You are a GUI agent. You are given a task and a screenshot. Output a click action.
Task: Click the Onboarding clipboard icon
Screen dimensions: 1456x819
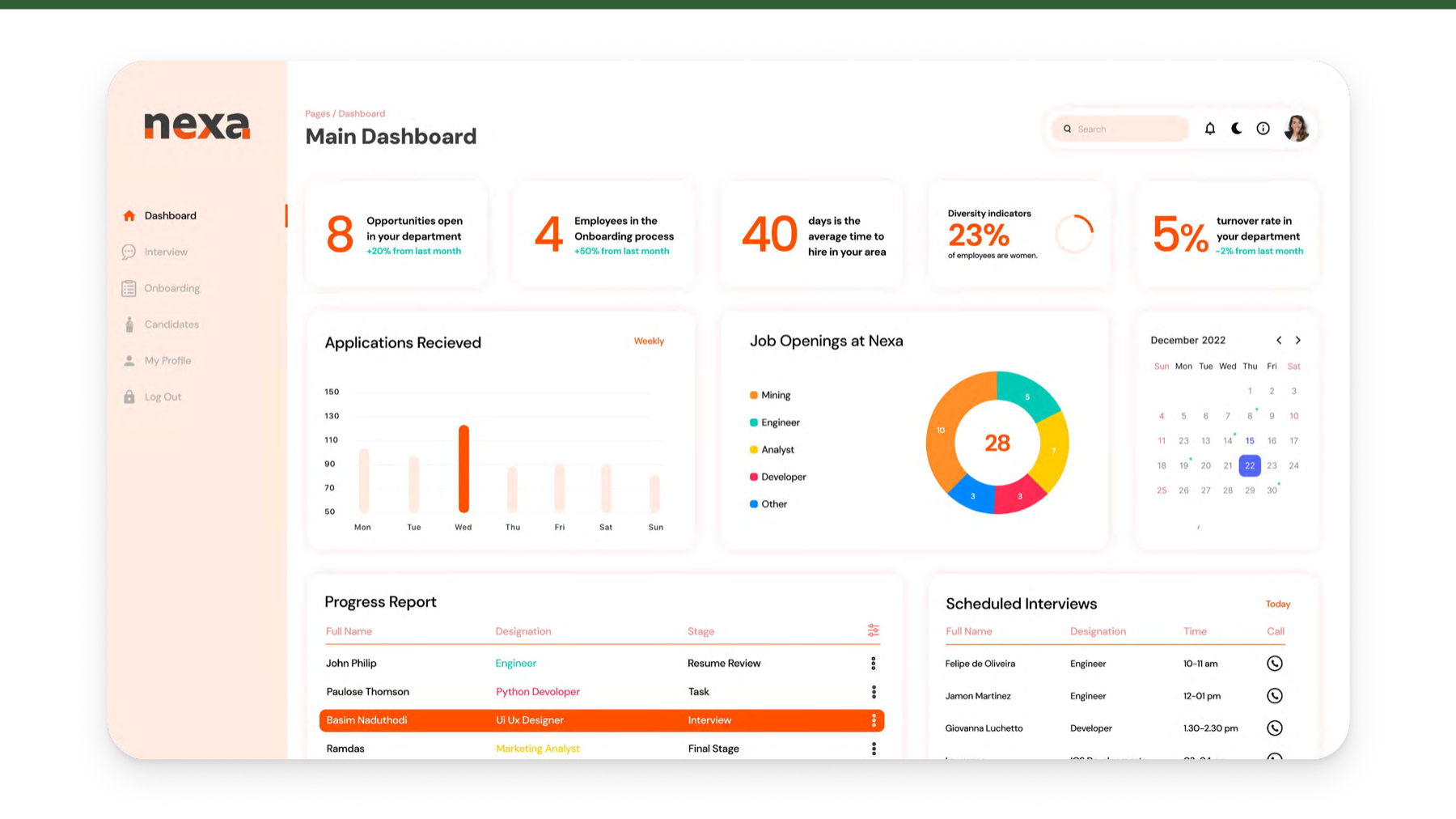[129, 288]
